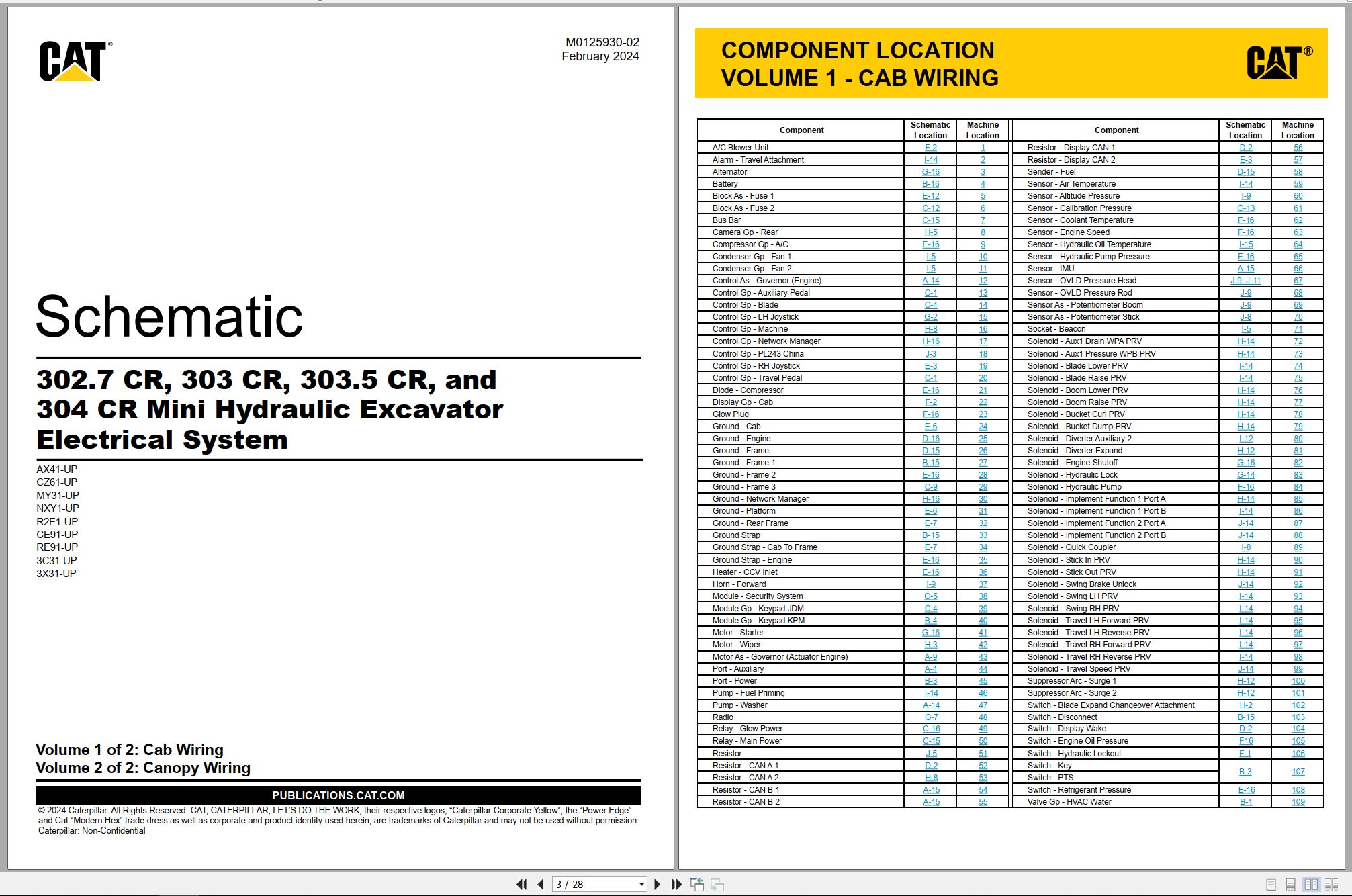Go to the previous page
This screenshot has height=896, width=1352.
(541, 885)
